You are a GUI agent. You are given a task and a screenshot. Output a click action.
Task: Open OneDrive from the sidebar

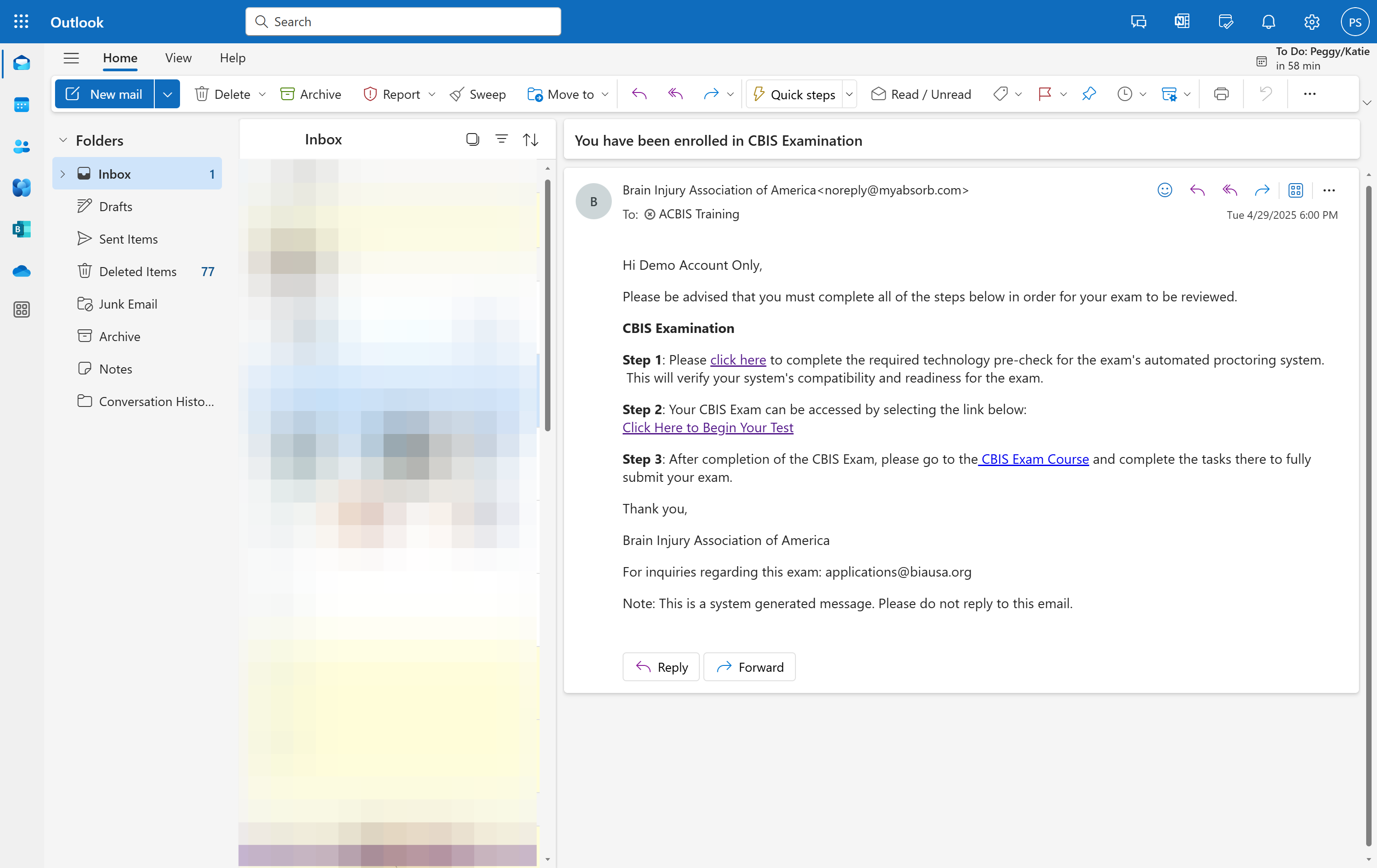pos(21,271)
